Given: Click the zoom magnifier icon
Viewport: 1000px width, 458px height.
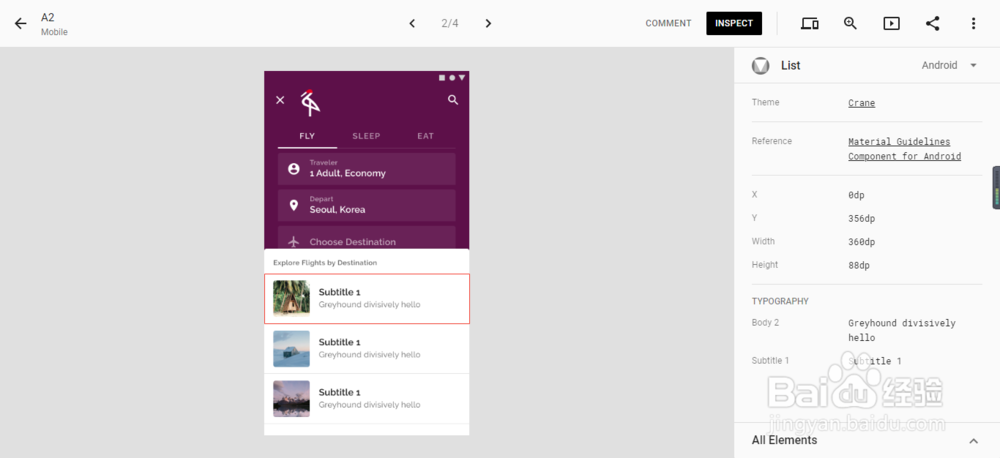Looking at the screenshot, I should point(850,24).
